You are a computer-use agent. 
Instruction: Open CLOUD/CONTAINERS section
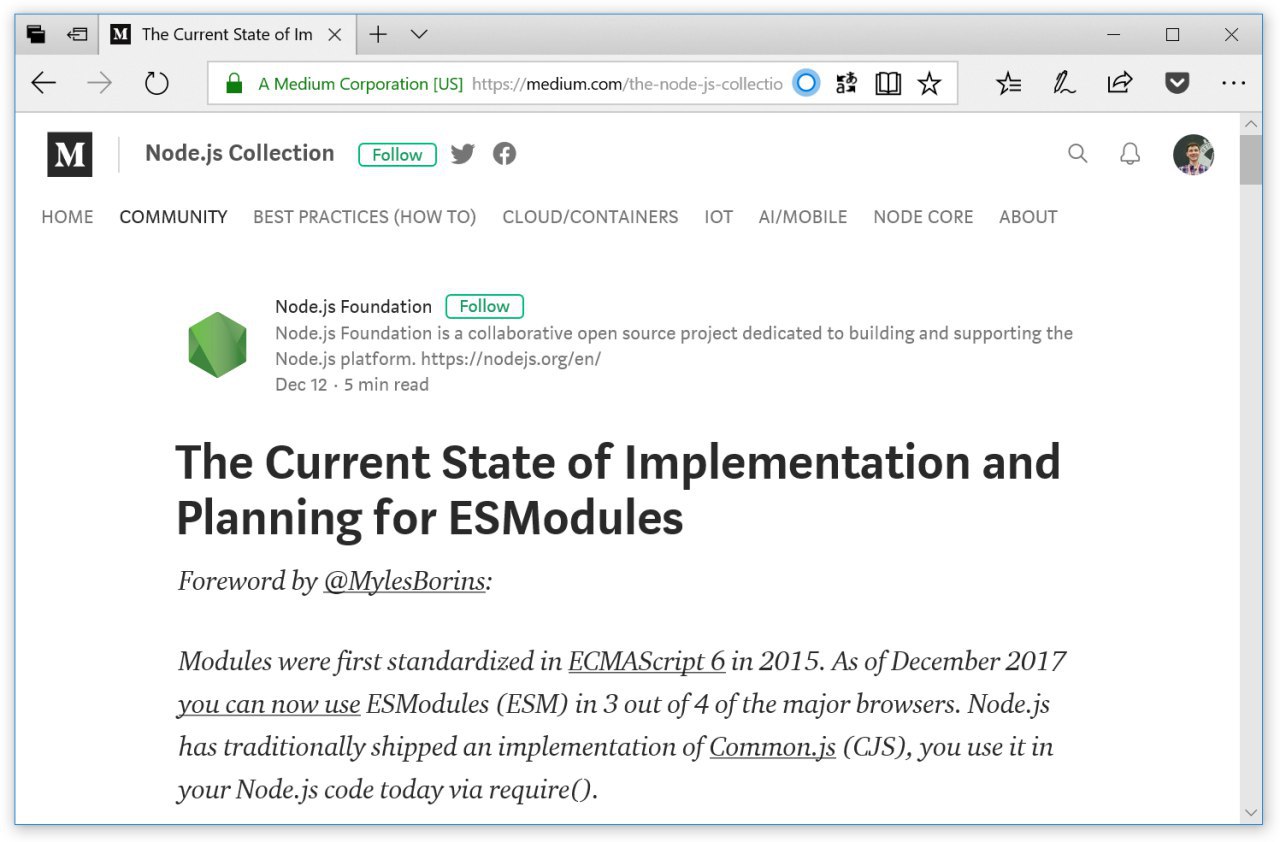coord(590,217)
